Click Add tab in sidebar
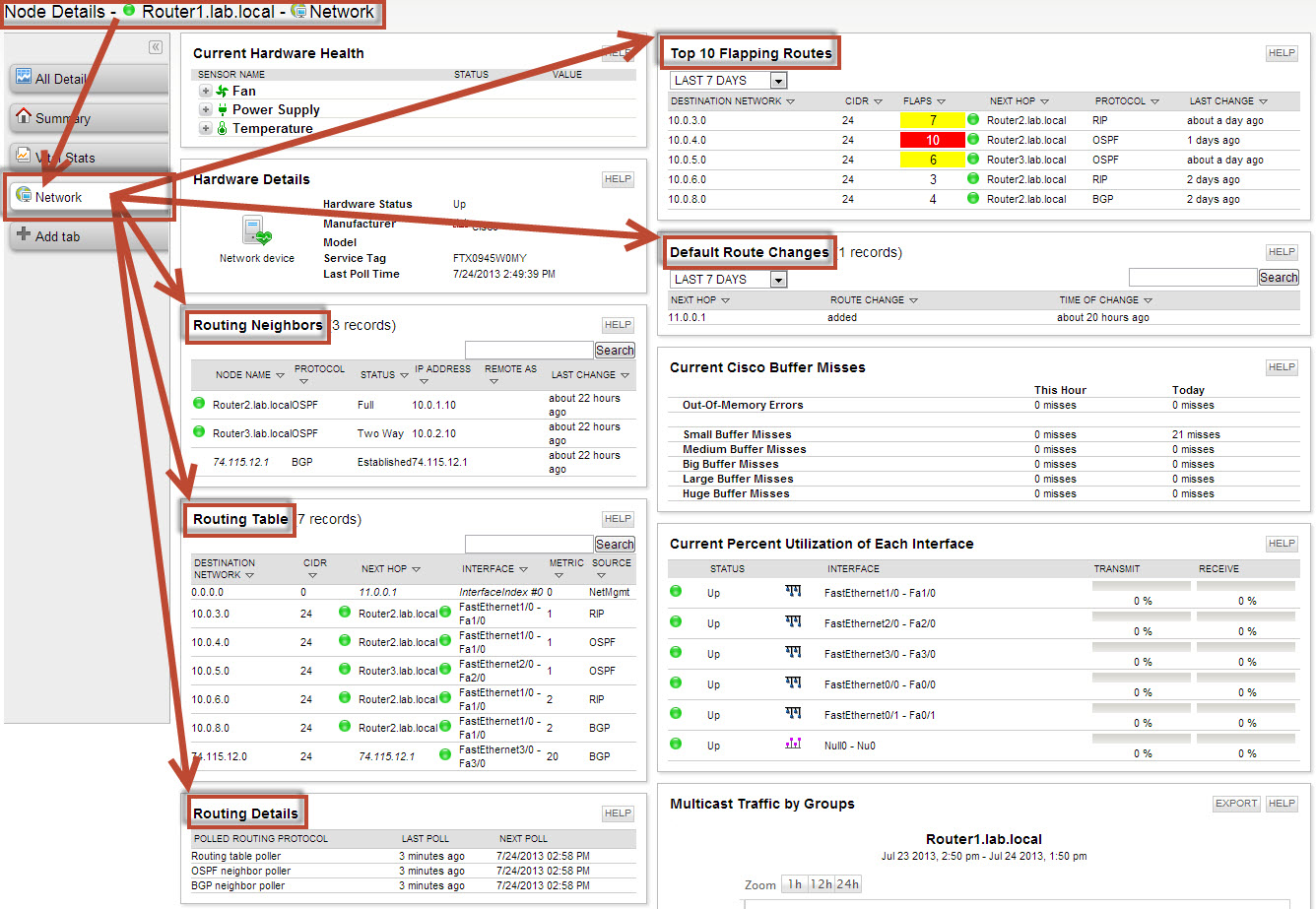 89,236
